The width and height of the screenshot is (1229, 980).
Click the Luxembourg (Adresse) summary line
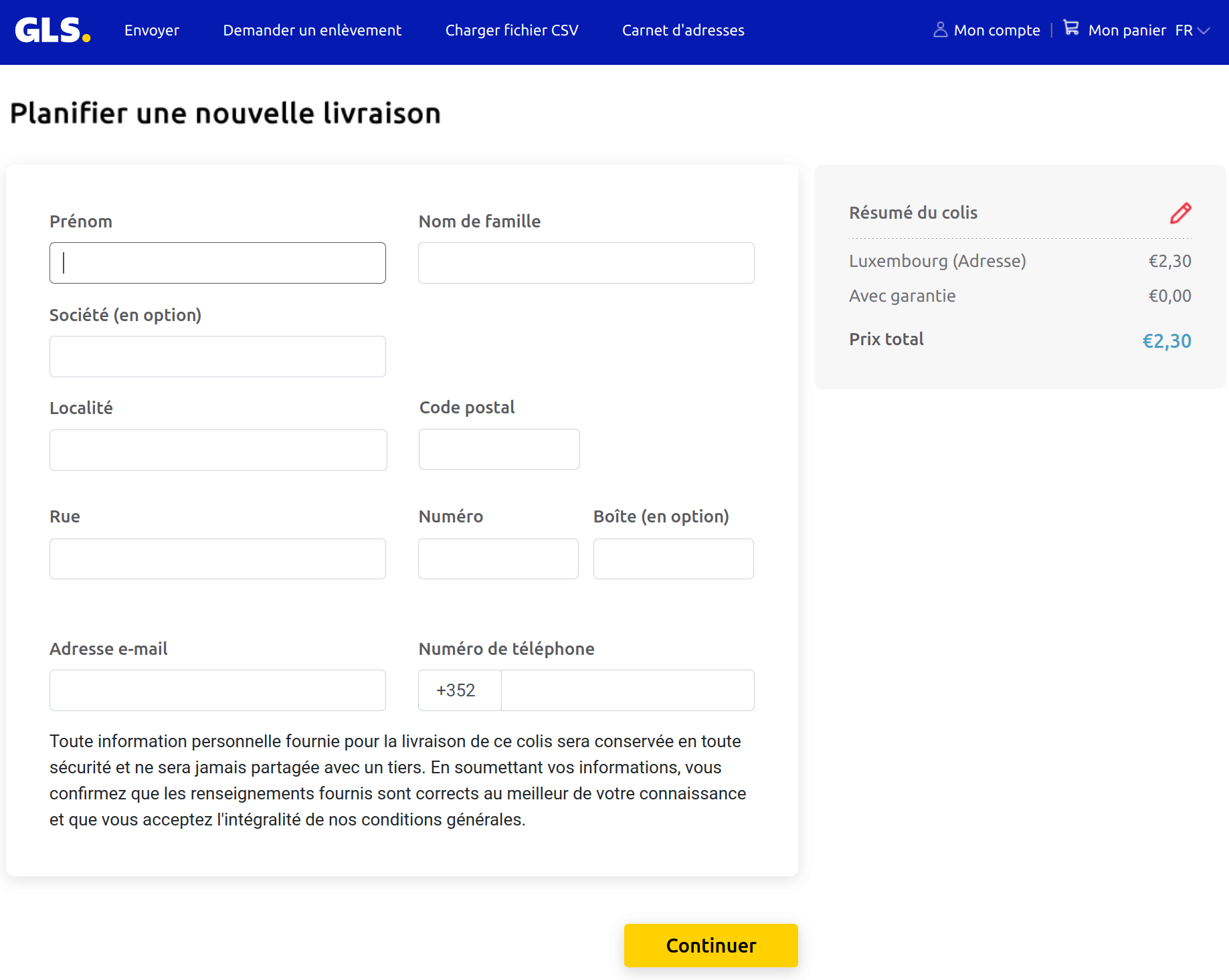pyautogui.click(x=1020, y=261)
